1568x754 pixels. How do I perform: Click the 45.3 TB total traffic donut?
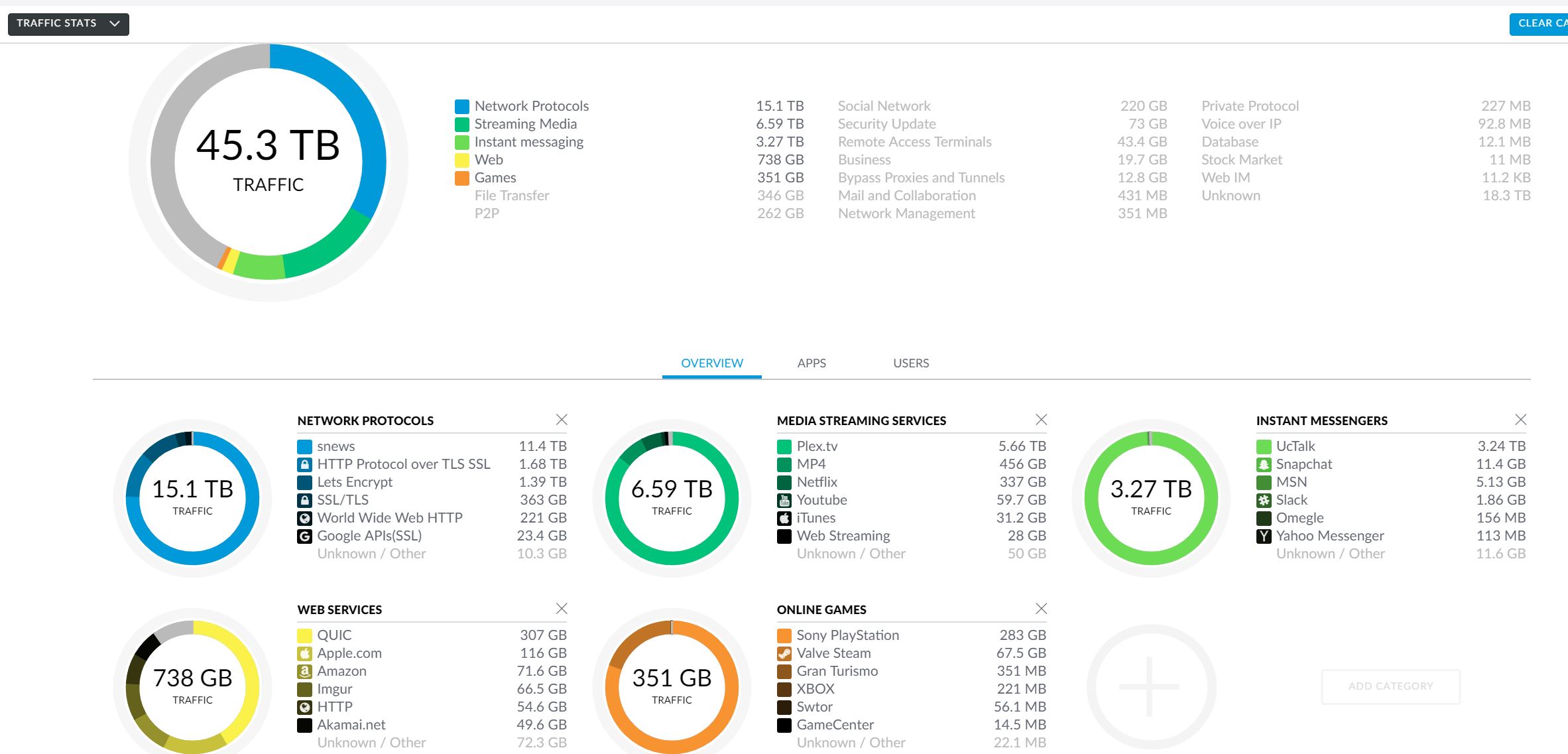tap(268, 162)
